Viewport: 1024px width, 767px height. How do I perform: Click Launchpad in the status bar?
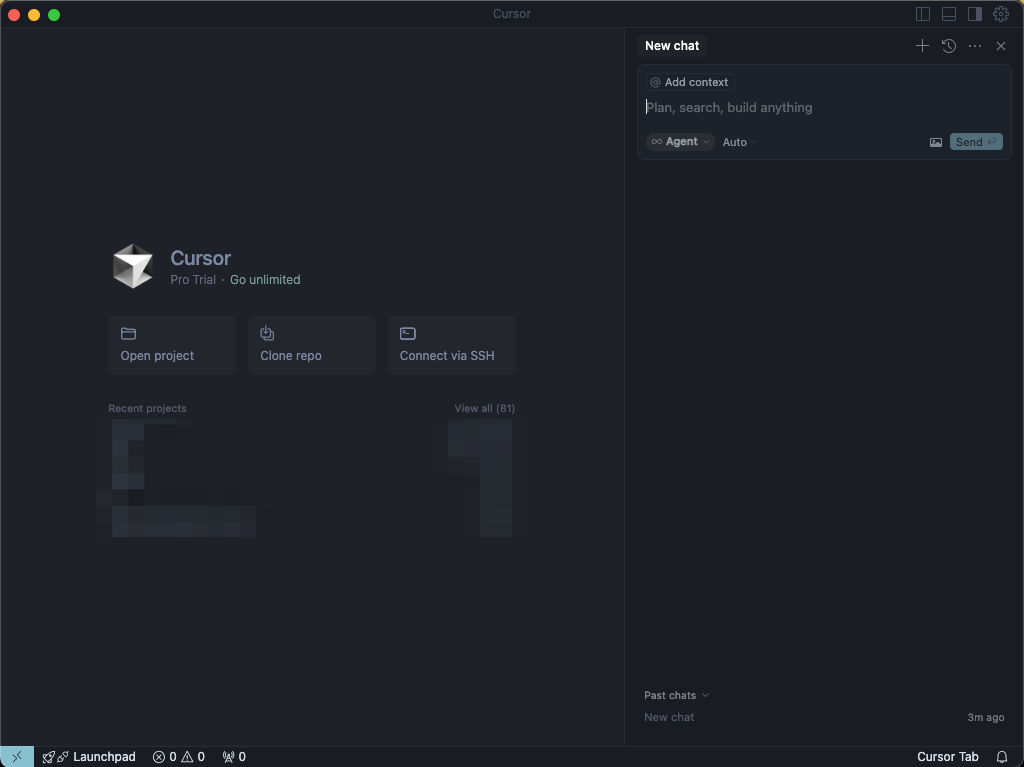[89, 757]
